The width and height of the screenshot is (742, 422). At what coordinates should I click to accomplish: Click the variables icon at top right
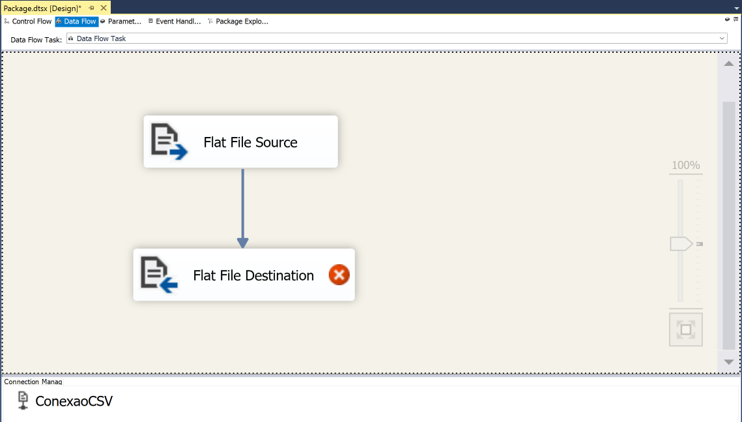[x=727, y=19]
